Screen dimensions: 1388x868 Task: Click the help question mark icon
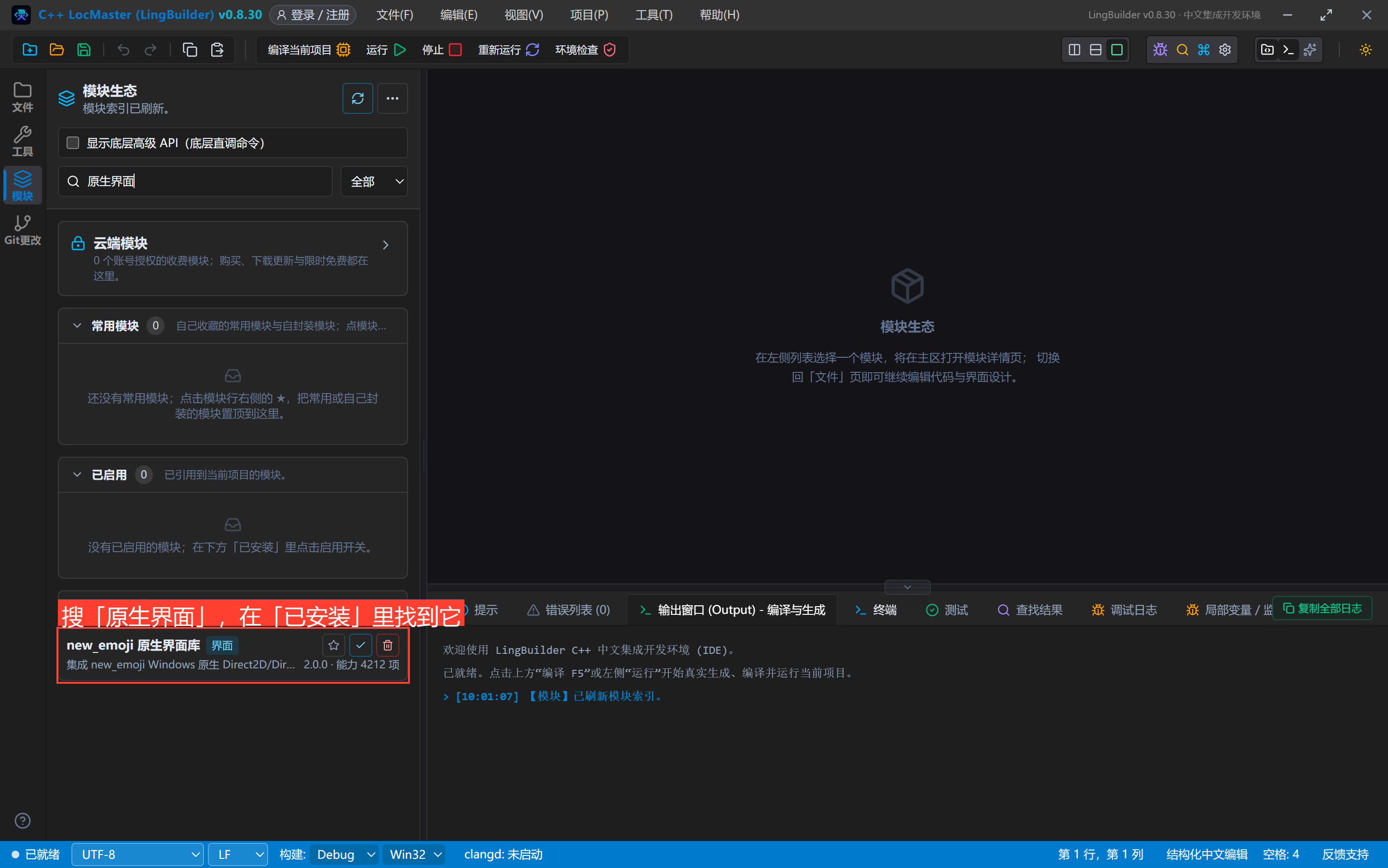(x=22, y=820)
